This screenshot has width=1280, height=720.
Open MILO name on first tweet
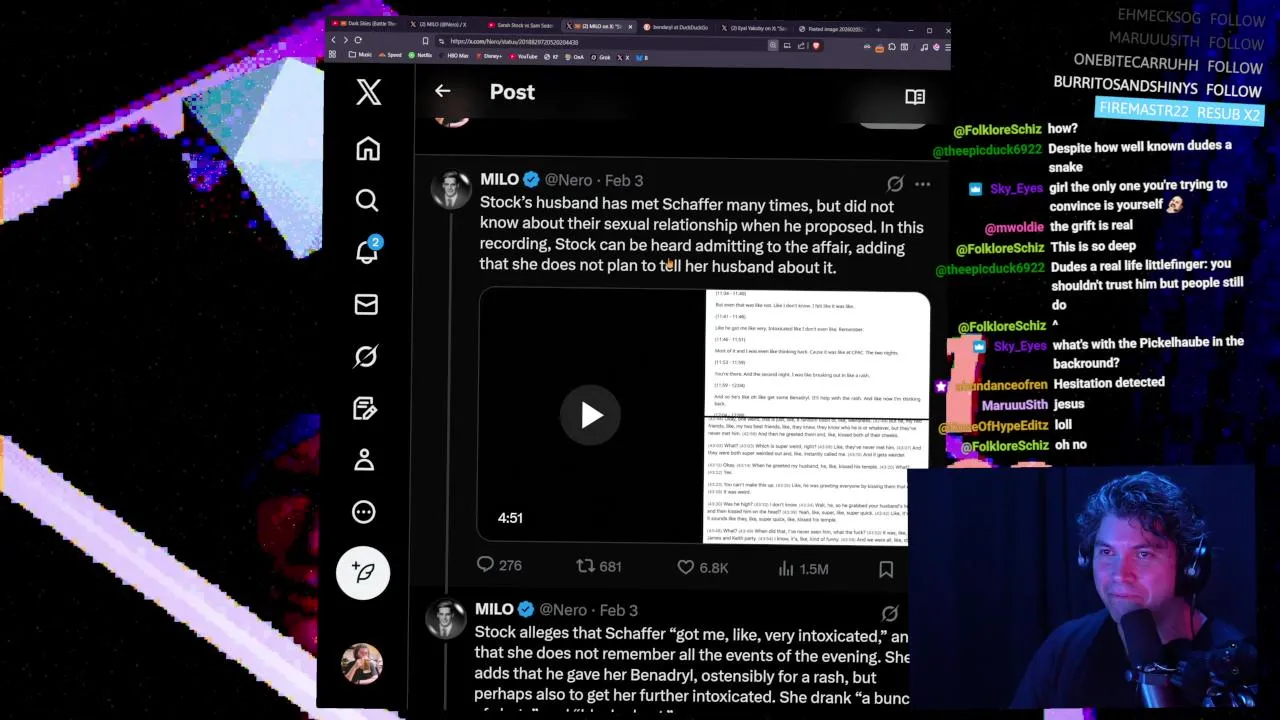(499, 180)
